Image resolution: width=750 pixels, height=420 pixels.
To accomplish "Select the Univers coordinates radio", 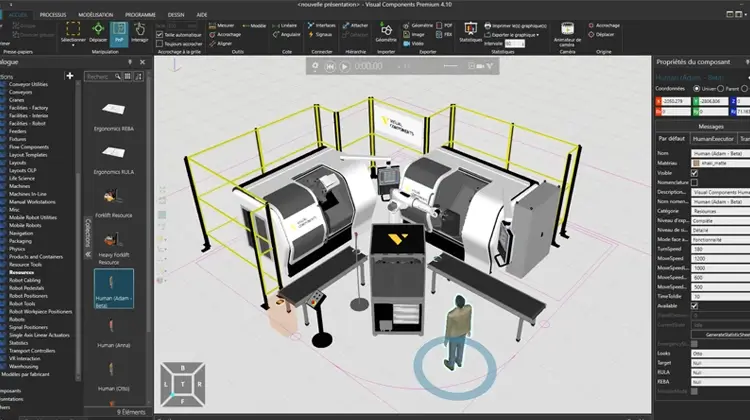I will pyautogui.click(x=696, y=88).
